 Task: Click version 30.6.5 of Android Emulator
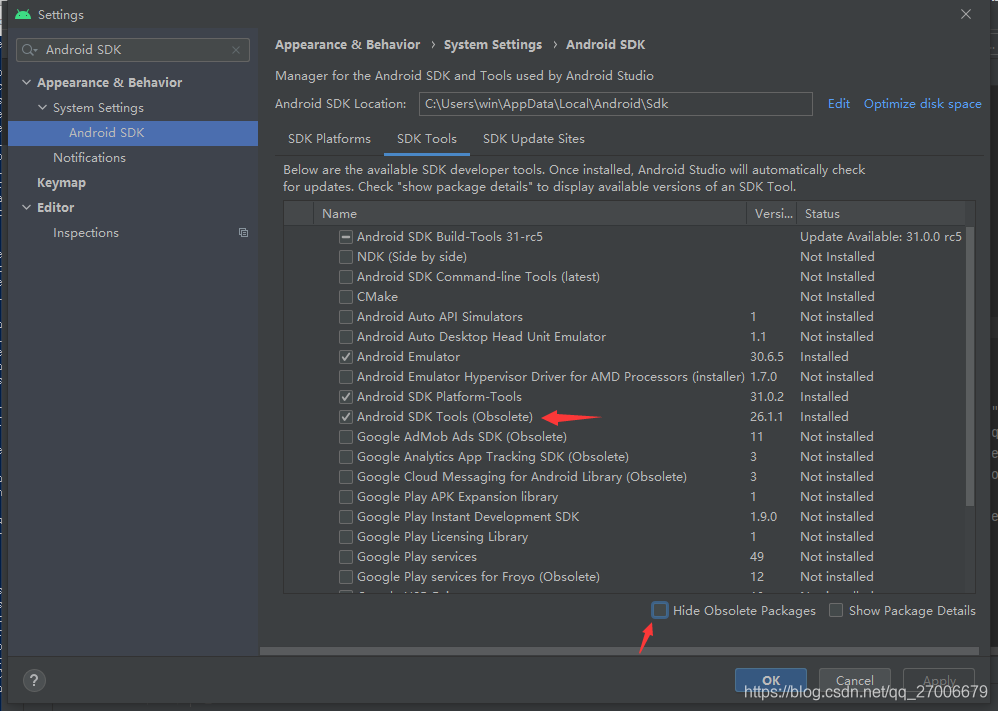767,356
